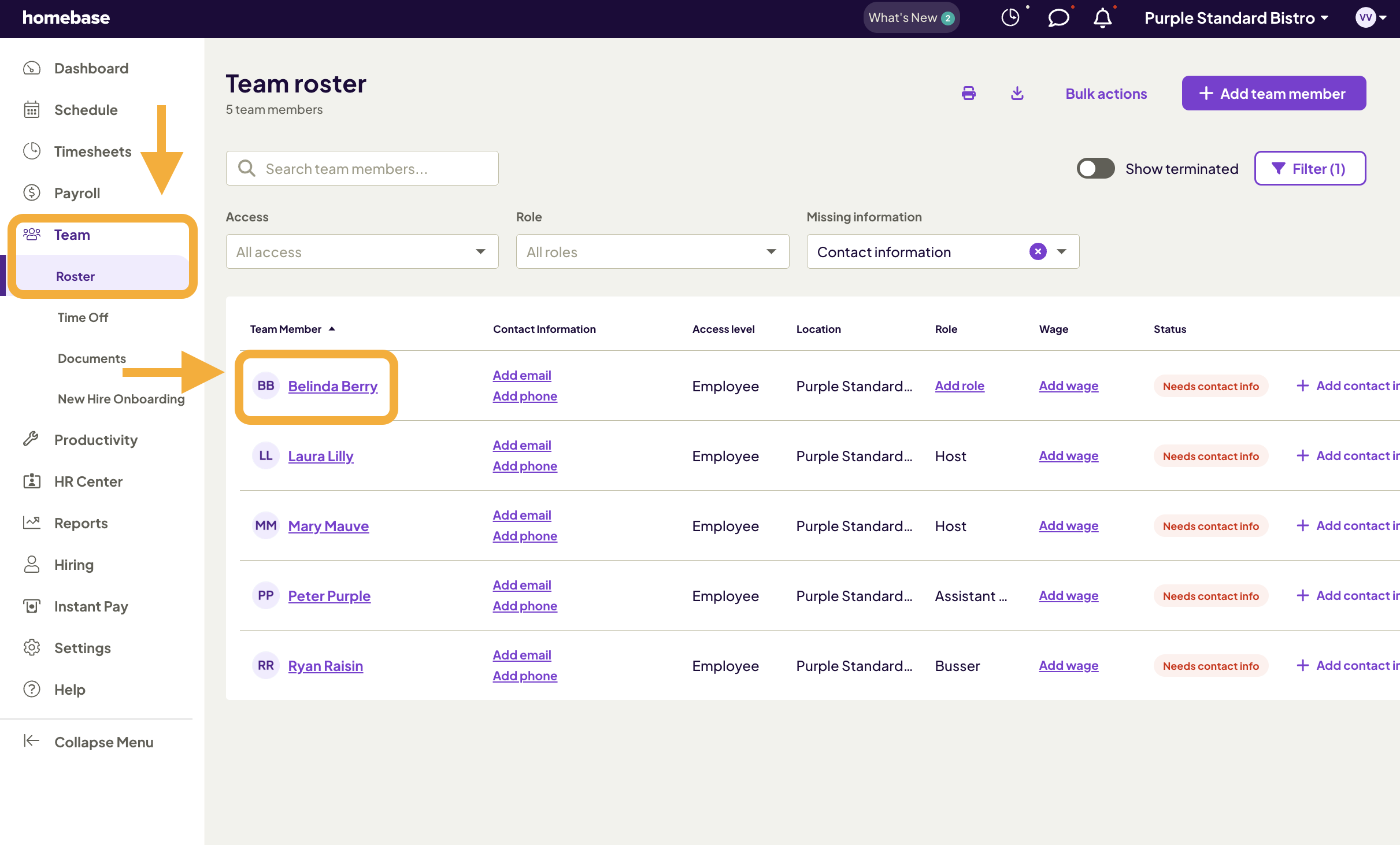Select Roster under the Team menu
The height and width of the screenshot is (845, 1400).
75,276
